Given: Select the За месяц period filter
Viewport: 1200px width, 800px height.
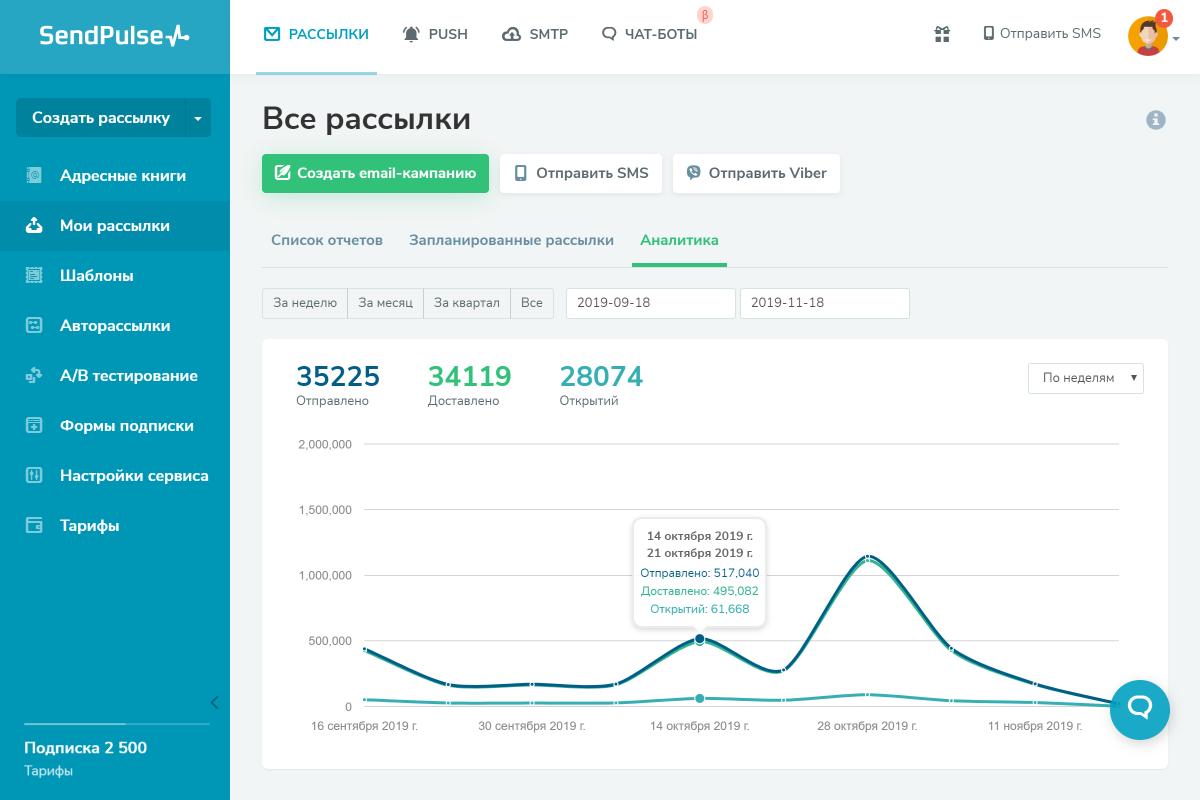Looking at the screenshot, I should 385,303.
